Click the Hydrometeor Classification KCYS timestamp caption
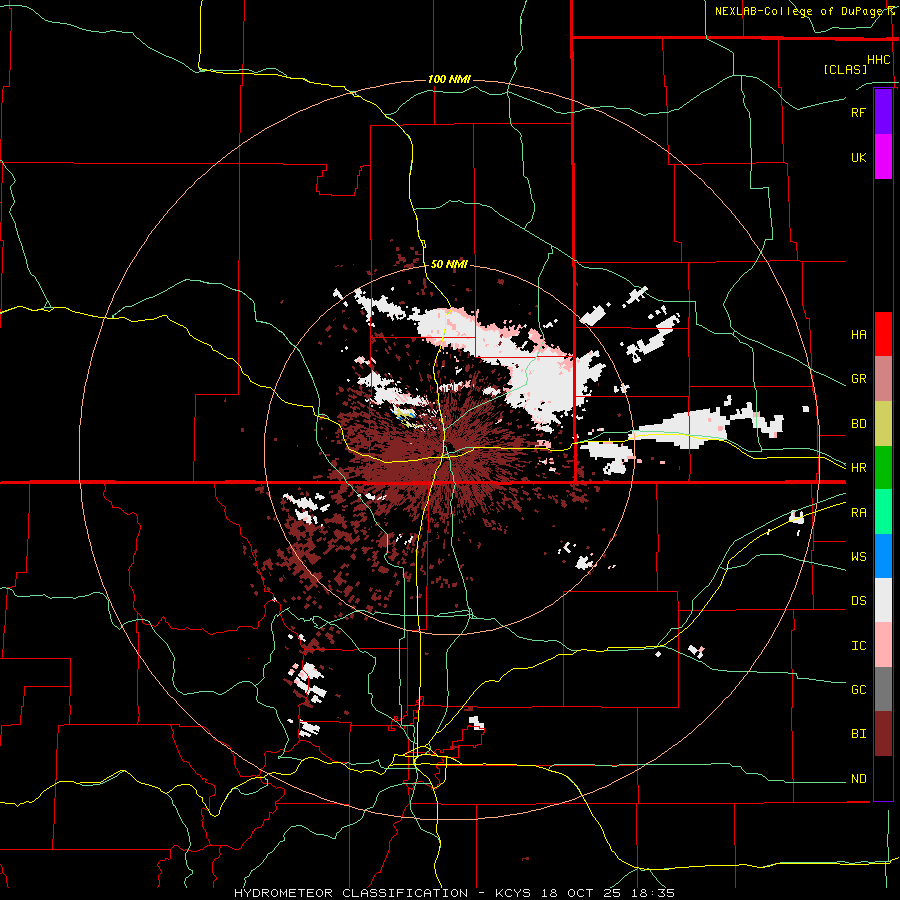 (454, 893)
